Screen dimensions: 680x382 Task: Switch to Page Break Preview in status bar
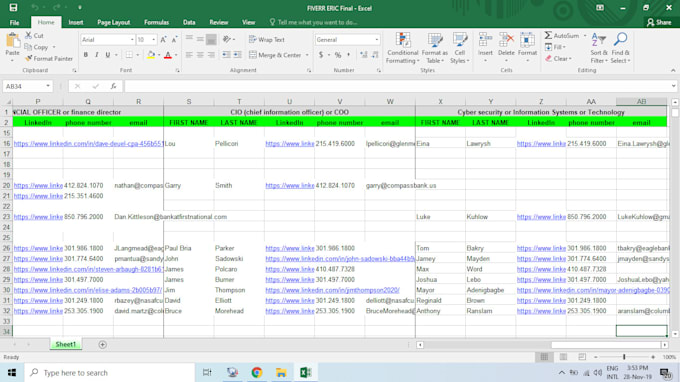coord(582,357)
